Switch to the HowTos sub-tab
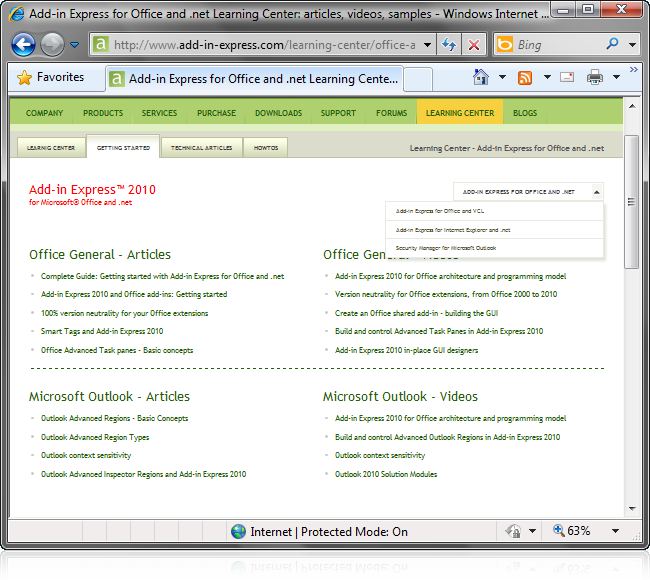The width and height of the screenshot is (650, 580). point(266,148)
